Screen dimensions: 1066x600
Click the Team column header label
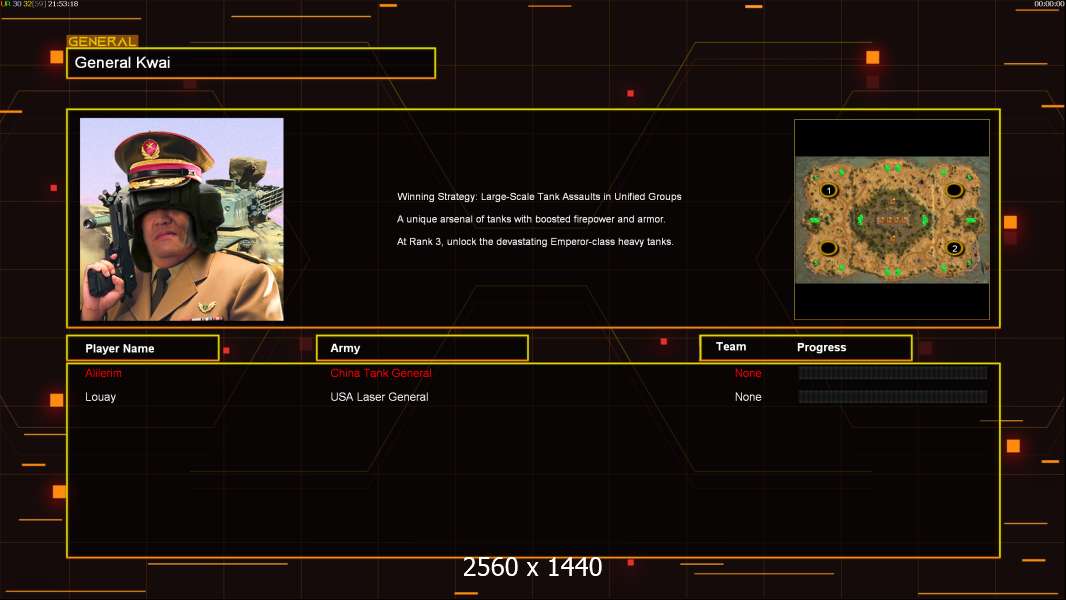[731, 347]
